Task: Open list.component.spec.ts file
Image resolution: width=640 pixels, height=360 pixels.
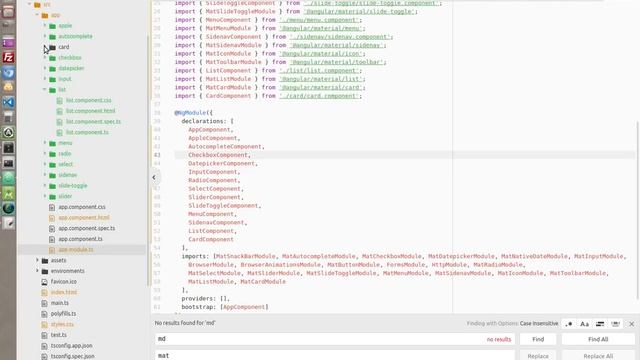Action: pyautogui.click(x=93, y=122)
